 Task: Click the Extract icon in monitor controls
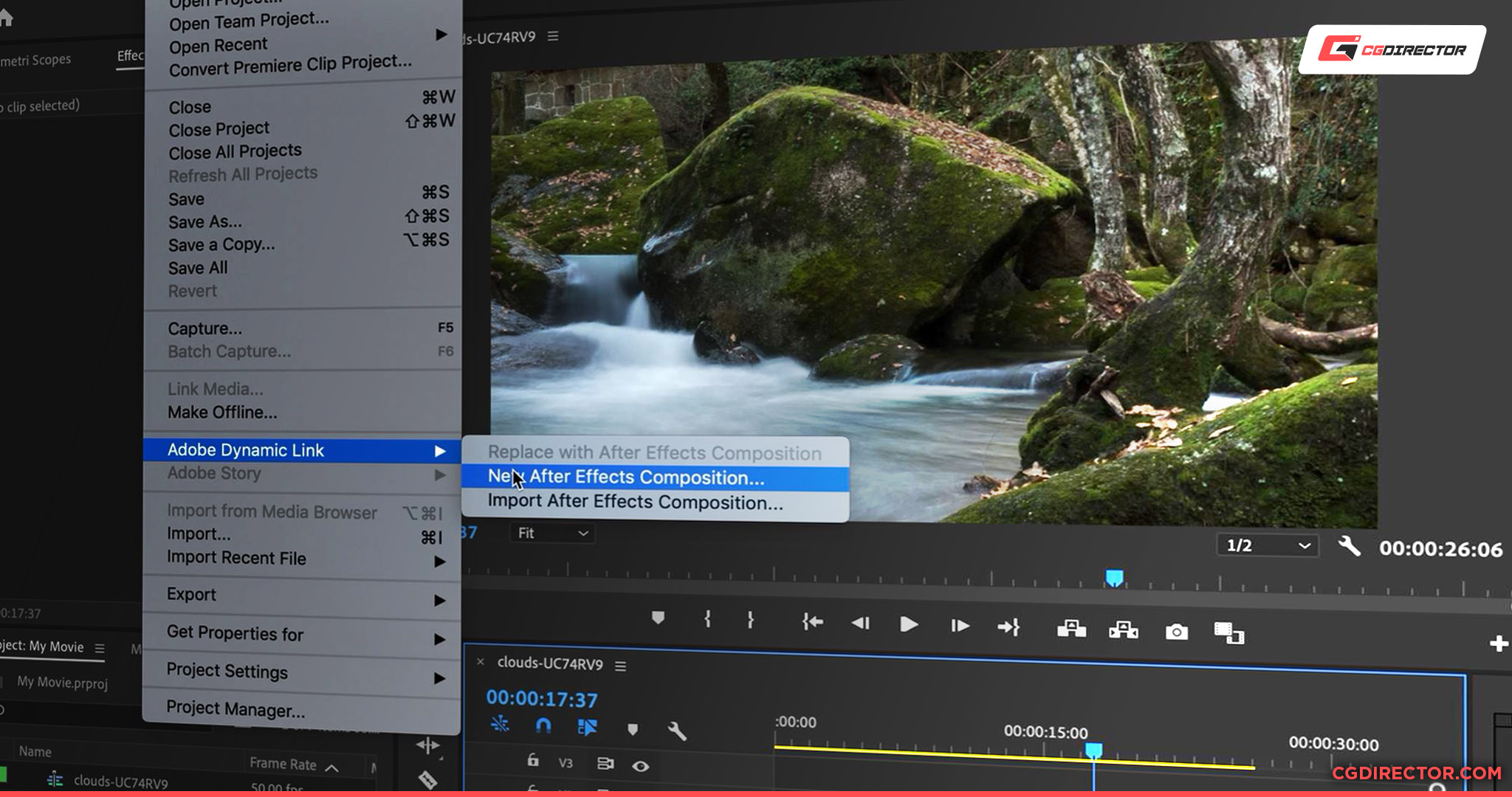tap(1123, 629)
